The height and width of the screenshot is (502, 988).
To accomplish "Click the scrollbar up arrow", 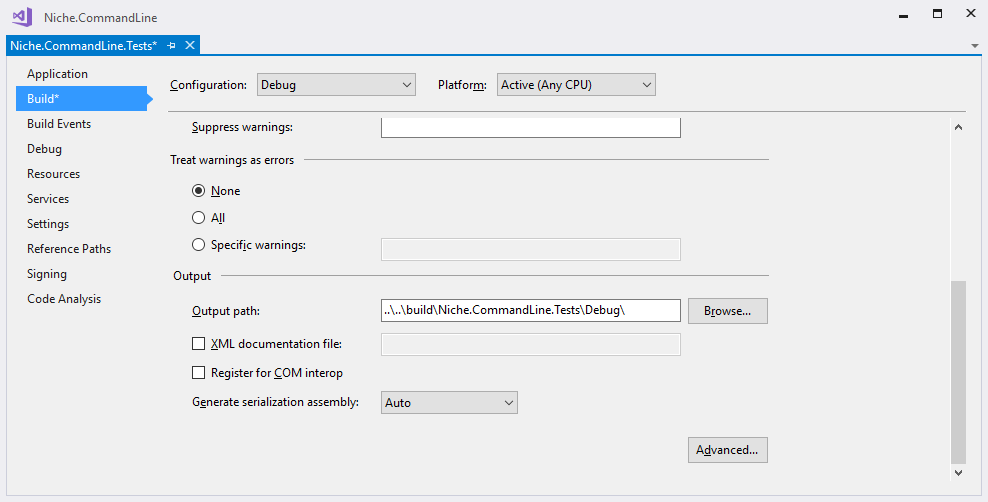I will pos(958,127).
